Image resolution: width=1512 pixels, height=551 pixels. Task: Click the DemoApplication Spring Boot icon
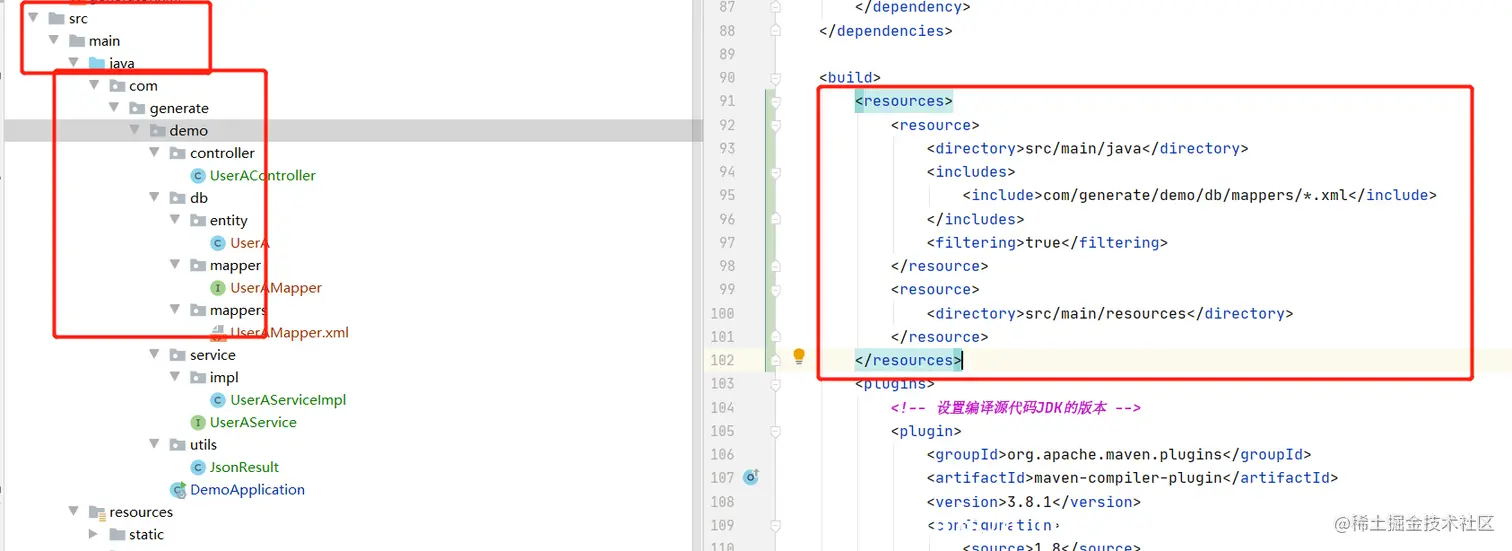[178, 489]
